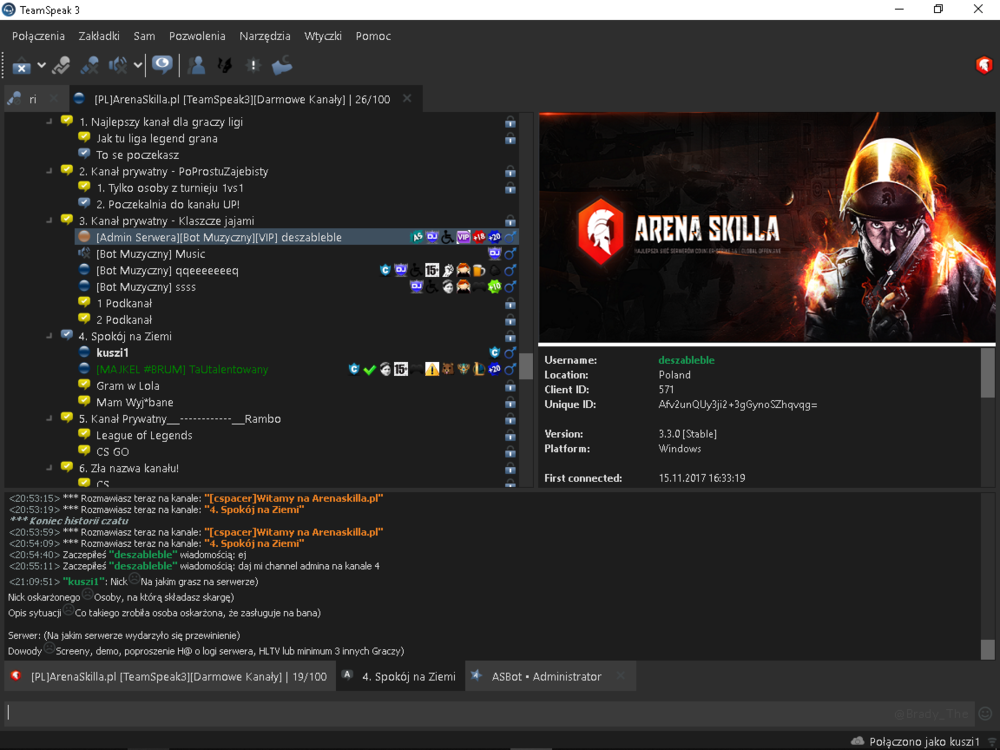Click the yellow warning icon on TaUtalentowany row

pyautogui.click(x=432, y=369)
